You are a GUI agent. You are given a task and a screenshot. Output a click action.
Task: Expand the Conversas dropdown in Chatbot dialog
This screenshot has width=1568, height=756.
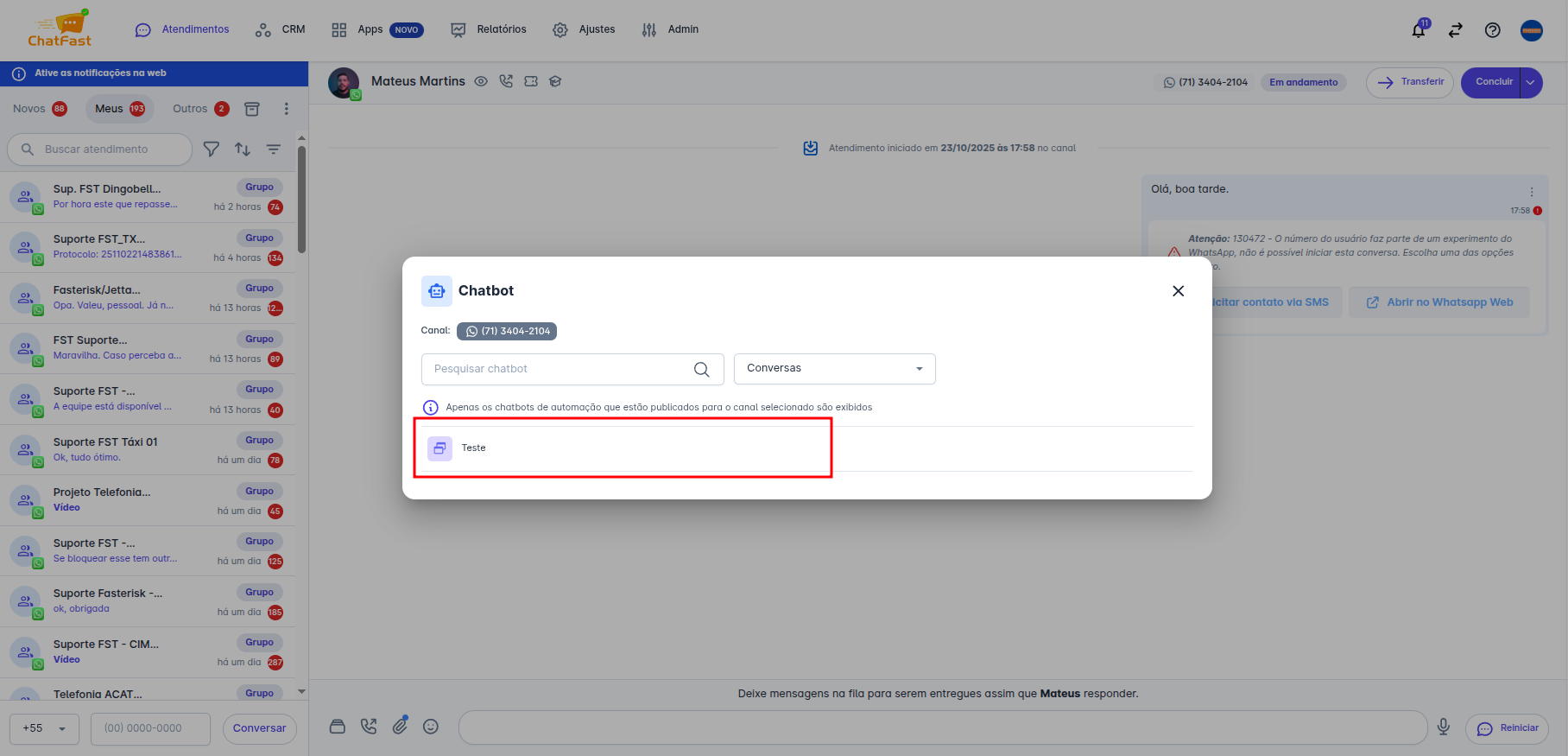[x=834, y=369]
